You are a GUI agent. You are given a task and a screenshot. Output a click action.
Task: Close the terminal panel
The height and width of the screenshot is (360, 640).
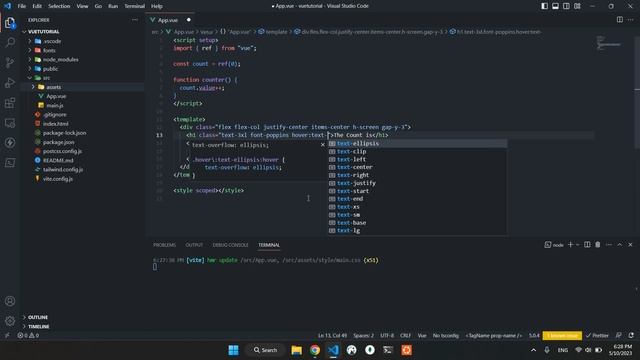(x=630, y=244)
